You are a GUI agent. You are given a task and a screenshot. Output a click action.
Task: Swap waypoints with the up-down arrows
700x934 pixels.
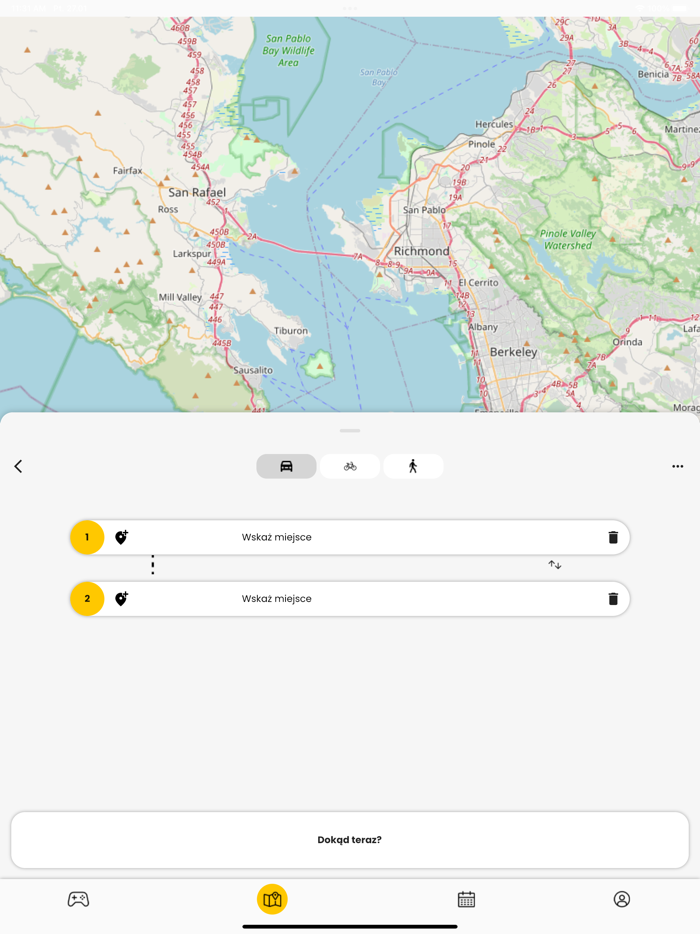(x=555, y=565)
